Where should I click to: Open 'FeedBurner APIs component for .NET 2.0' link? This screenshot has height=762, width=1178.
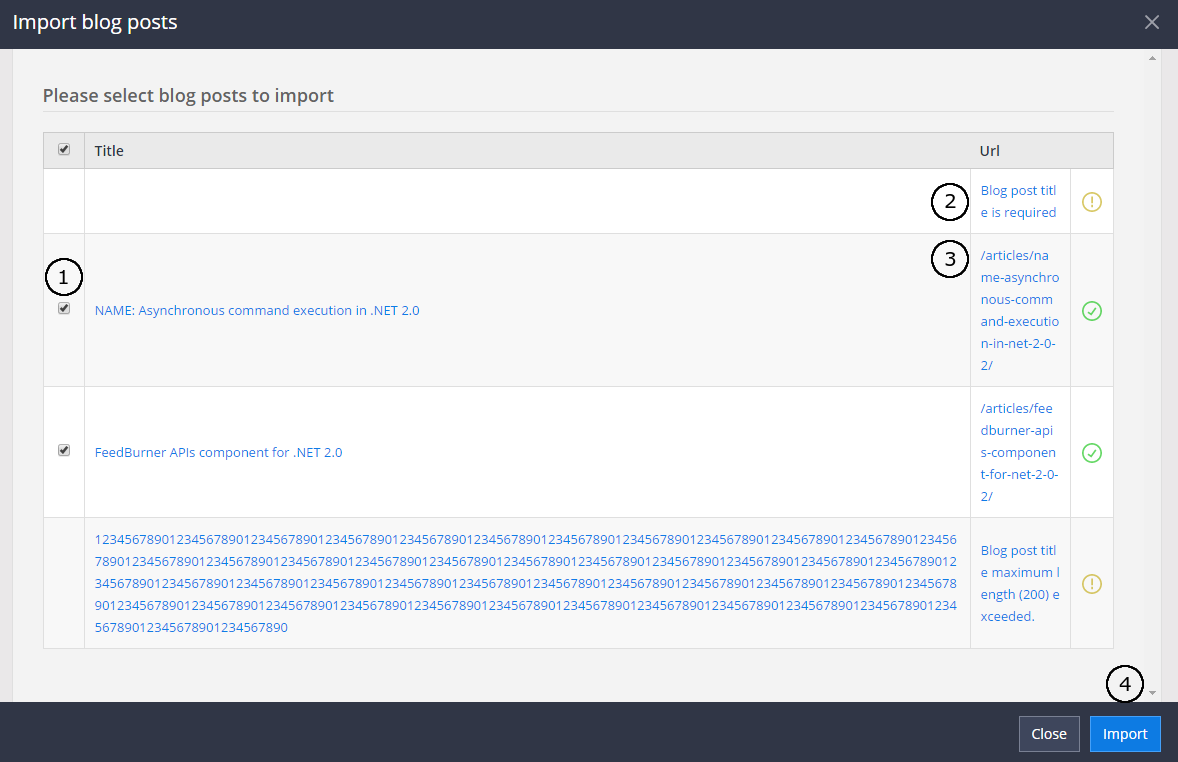tap(218, 453)
